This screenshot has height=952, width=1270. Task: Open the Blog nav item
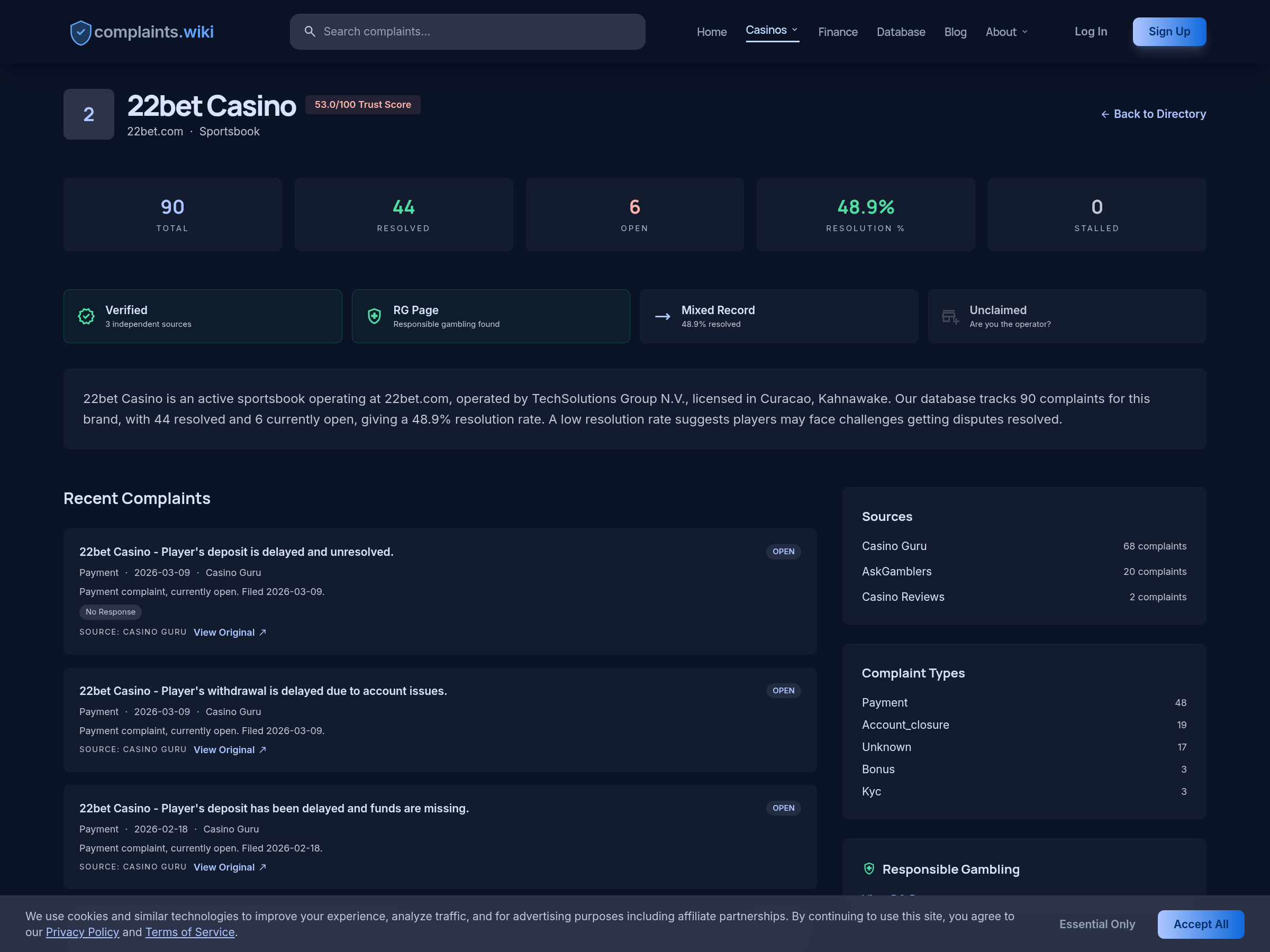(955, 32)
